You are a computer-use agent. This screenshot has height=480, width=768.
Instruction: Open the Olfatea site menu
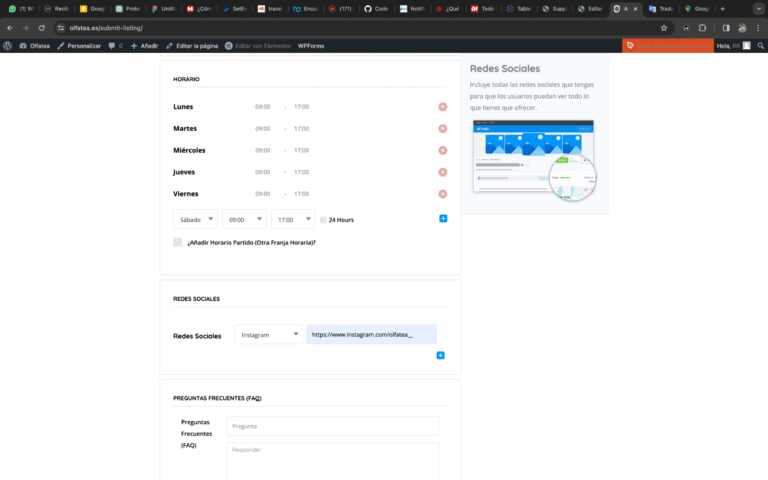pos(34,46)
